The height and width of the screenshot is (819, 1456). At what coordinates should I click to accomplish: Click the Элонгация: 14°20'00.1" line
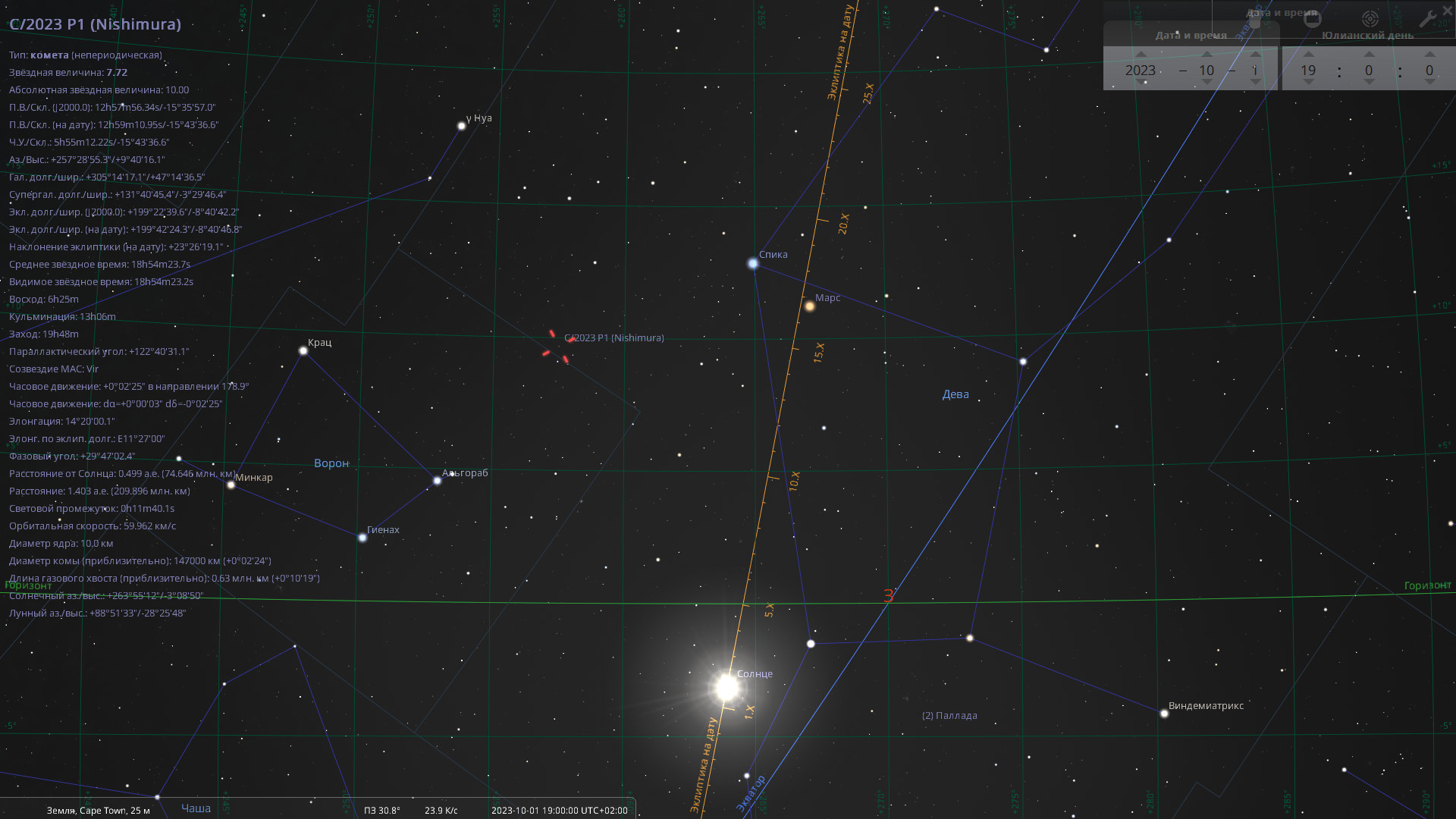pos(62,422)
